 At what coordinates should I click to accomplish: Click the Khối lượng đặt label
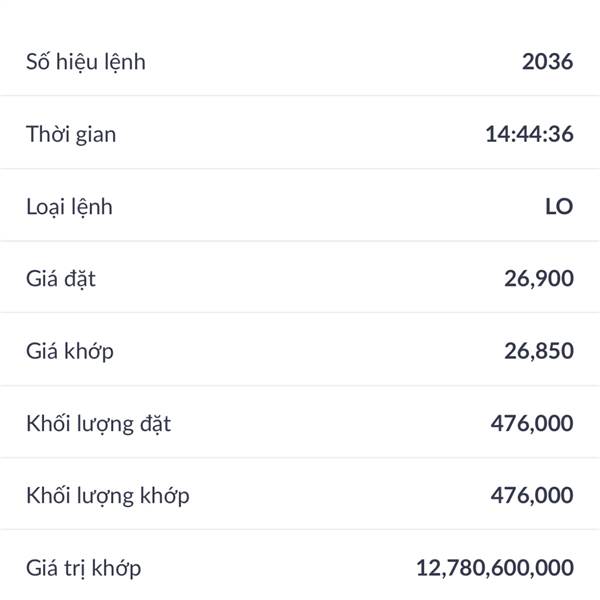(98, 424)
